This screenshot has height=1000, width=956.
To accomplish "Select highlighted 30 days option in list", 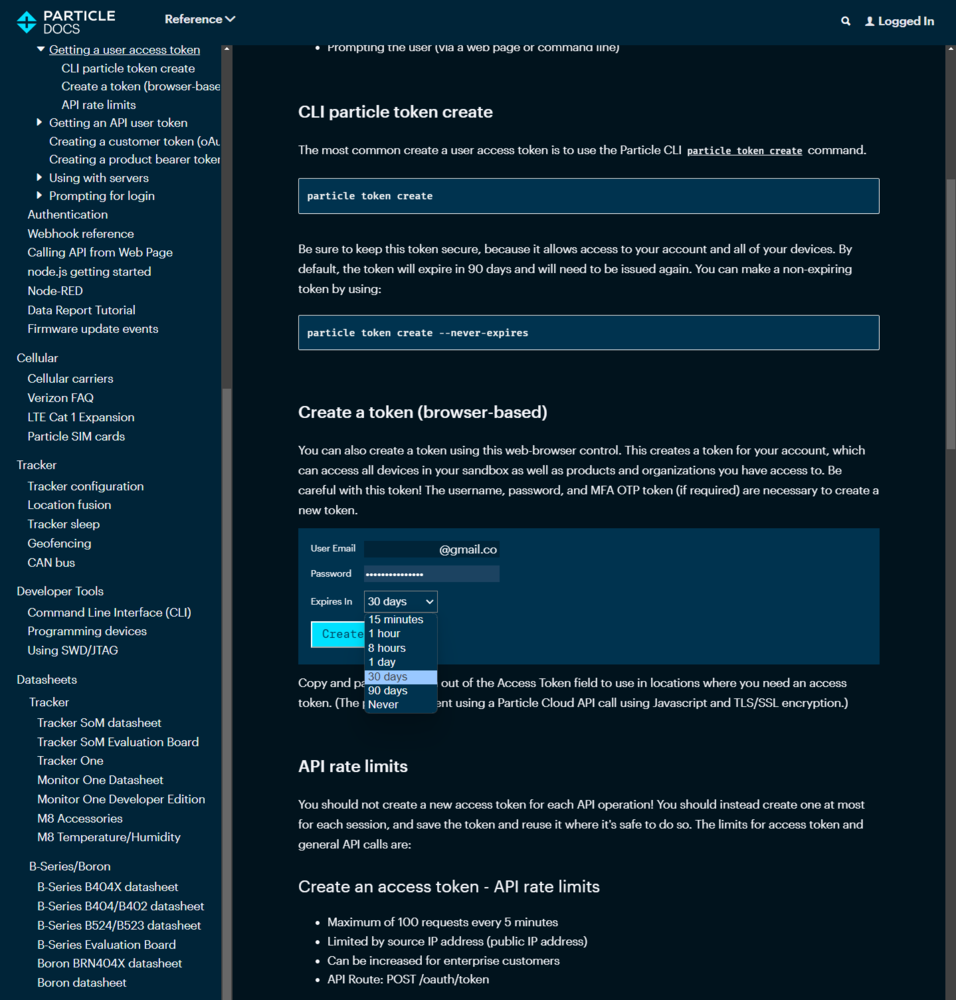I will coord(401,677).
